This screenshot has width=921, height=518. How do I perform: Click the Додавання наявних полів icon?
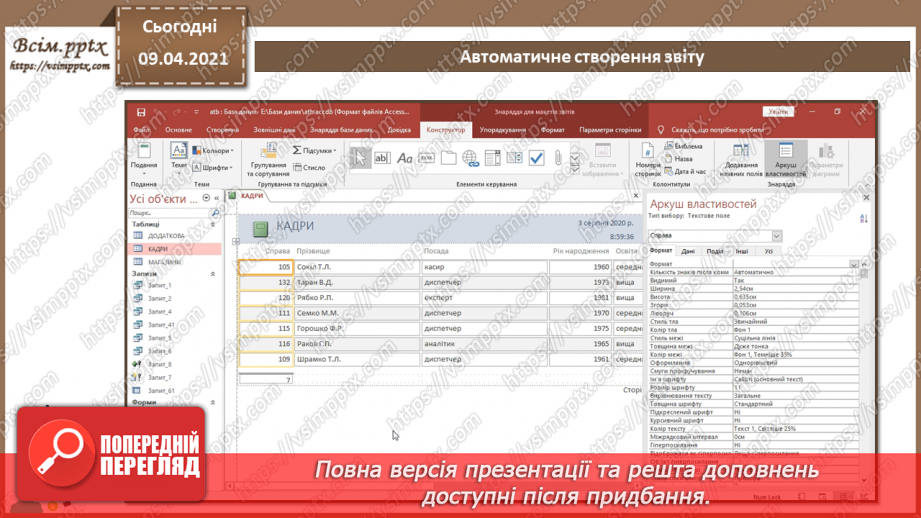click(741, 160)
